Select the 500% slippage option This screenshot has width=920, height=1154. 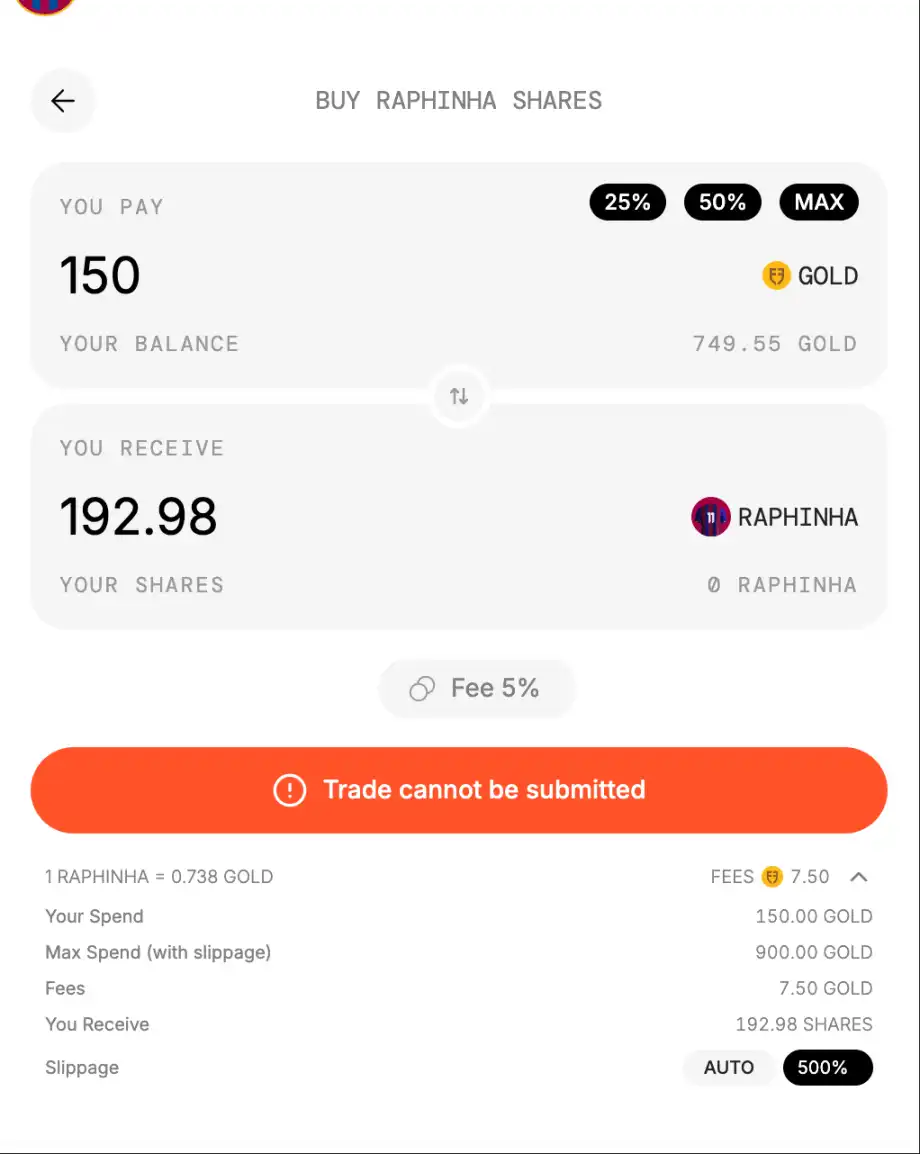click(x=827, y=1068)
